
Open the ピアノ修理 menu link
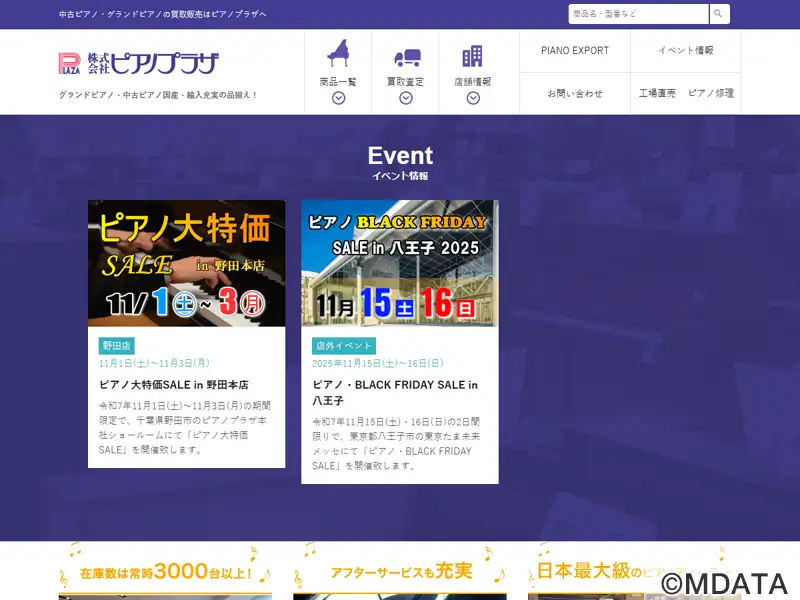click(711, 93)
